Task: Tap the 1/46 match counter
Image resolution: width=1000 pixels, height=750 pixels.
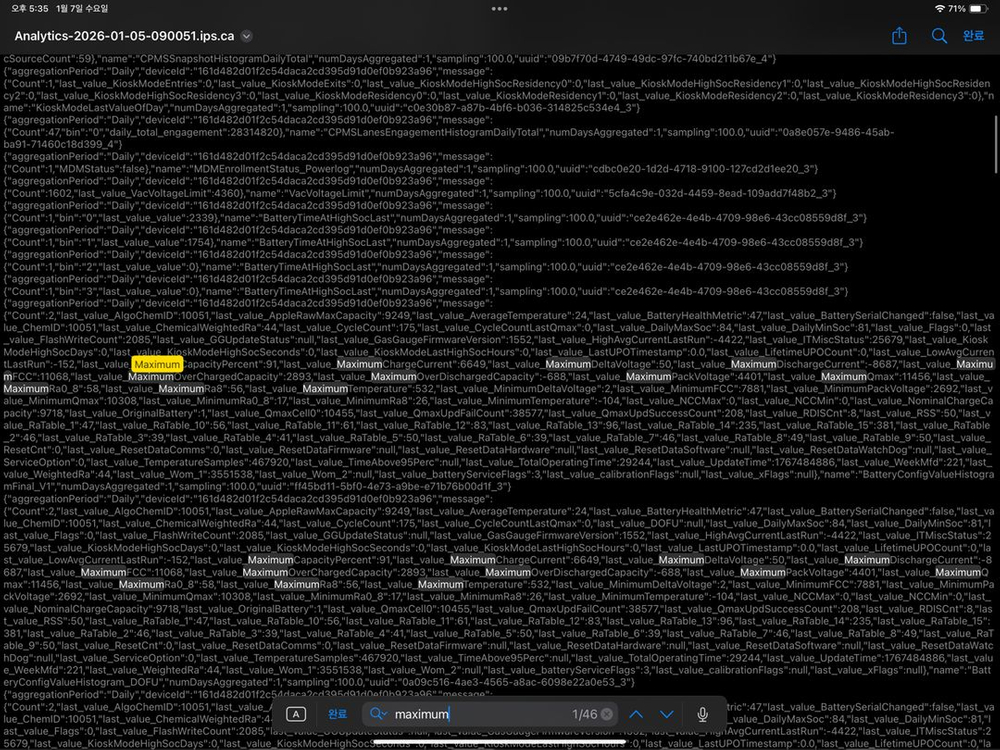Action: [x=583, y=714]
